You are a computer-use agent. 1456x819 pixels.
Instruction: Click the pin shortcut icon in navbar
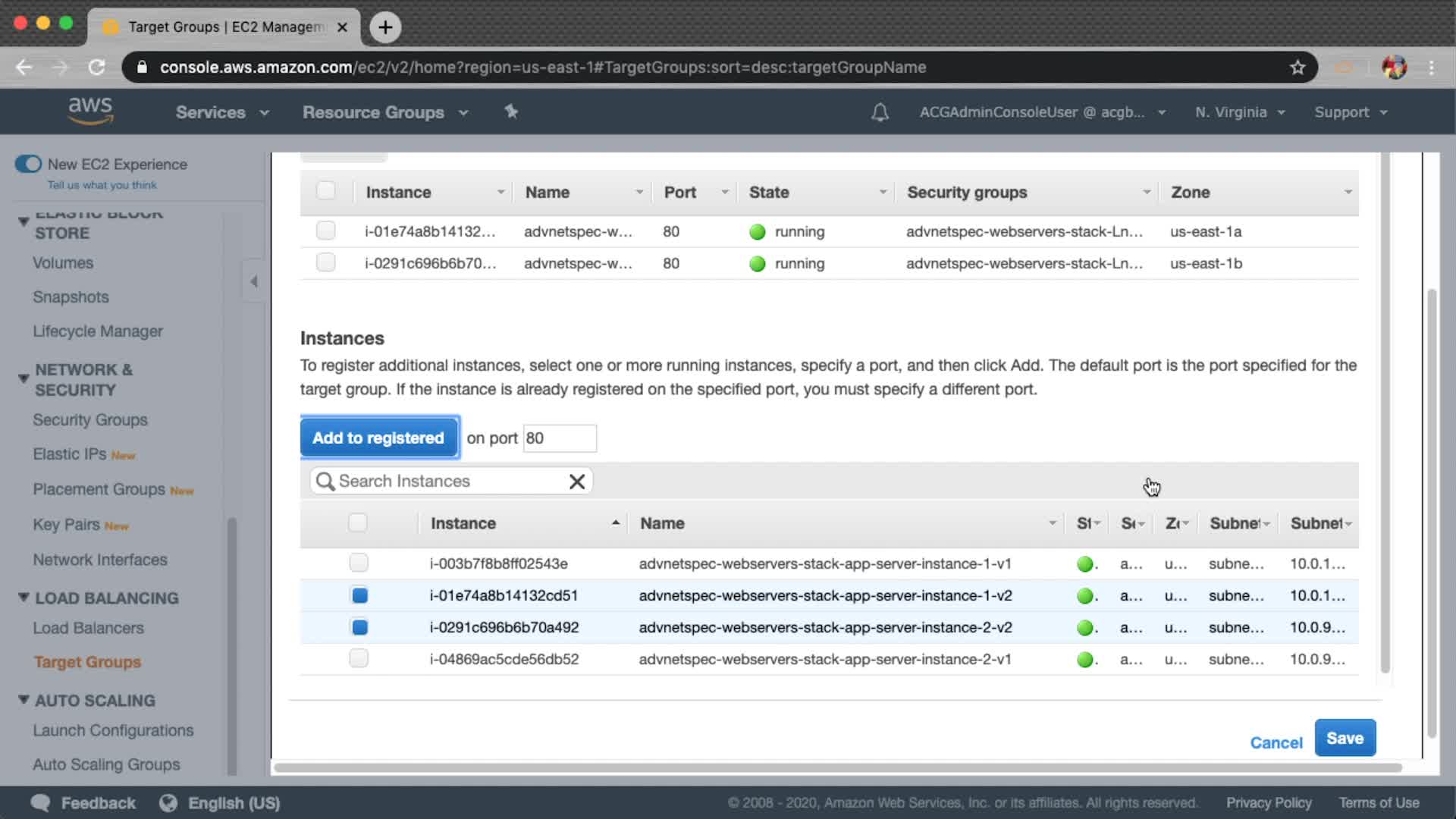pos(511,111)
